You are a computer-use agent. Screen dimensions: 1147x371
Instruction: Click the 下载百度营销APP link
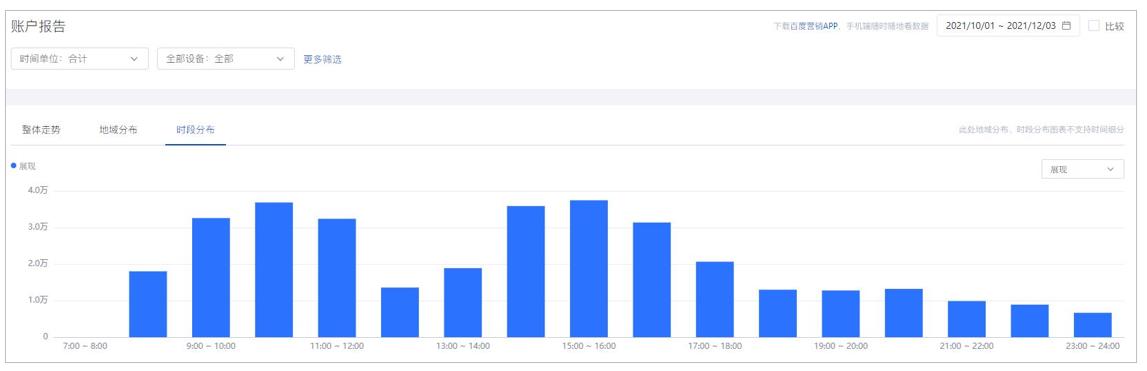[805, 26]
